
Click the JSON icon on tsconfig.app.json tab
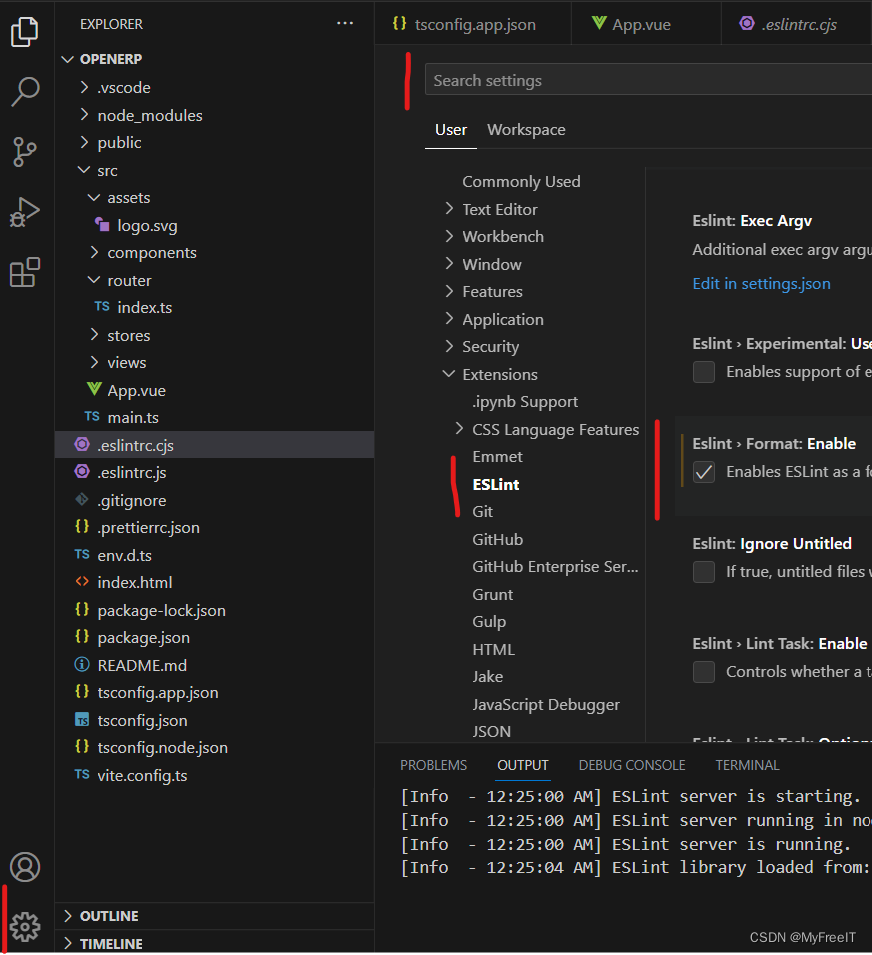(399, 23)
